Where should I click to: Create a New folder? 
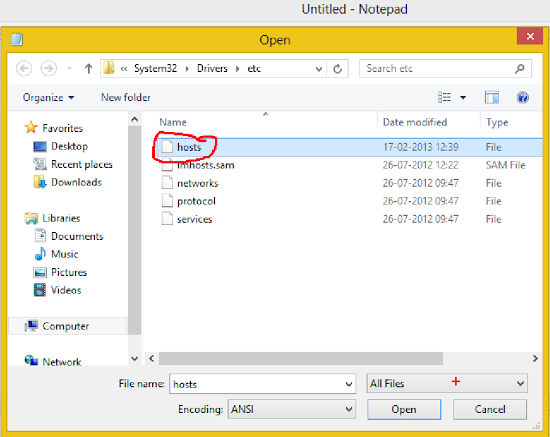point(126,97)
